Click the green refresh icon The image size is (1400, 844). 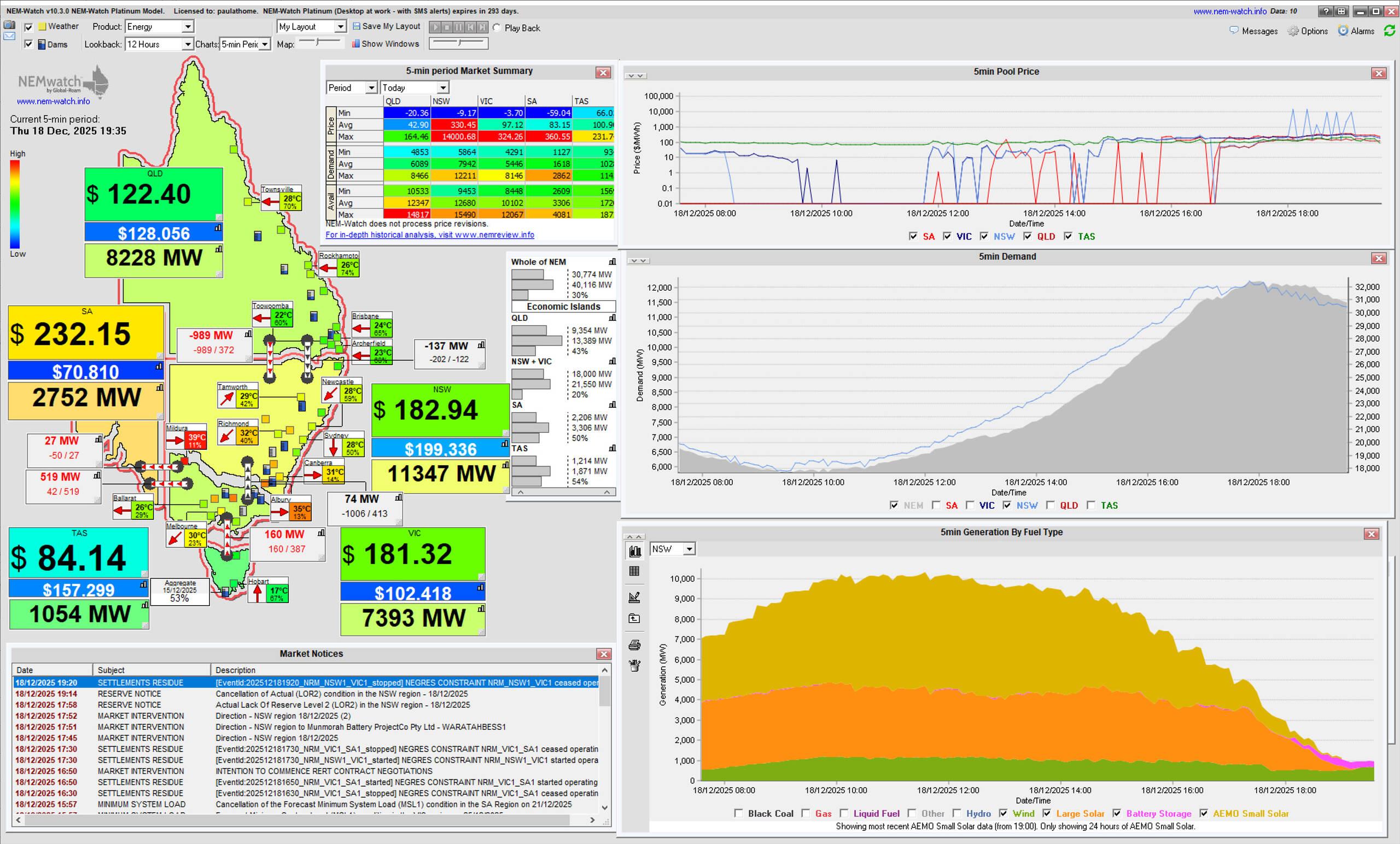(x=1389, y=31)
